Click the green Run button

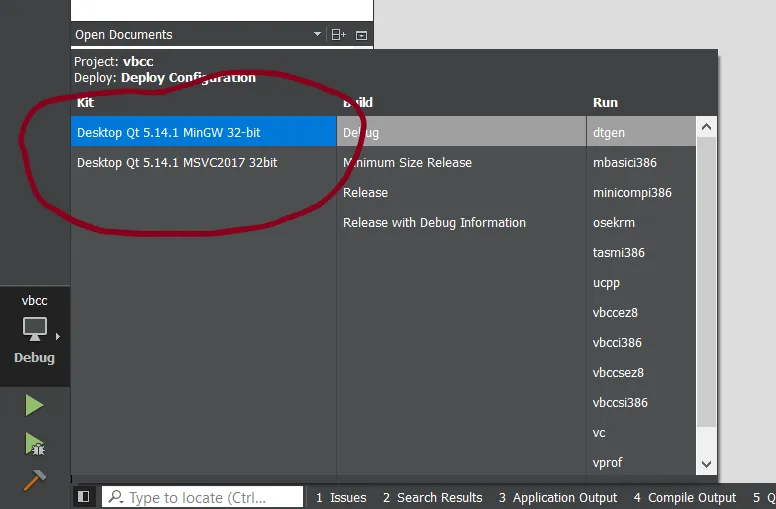(34, 405)
